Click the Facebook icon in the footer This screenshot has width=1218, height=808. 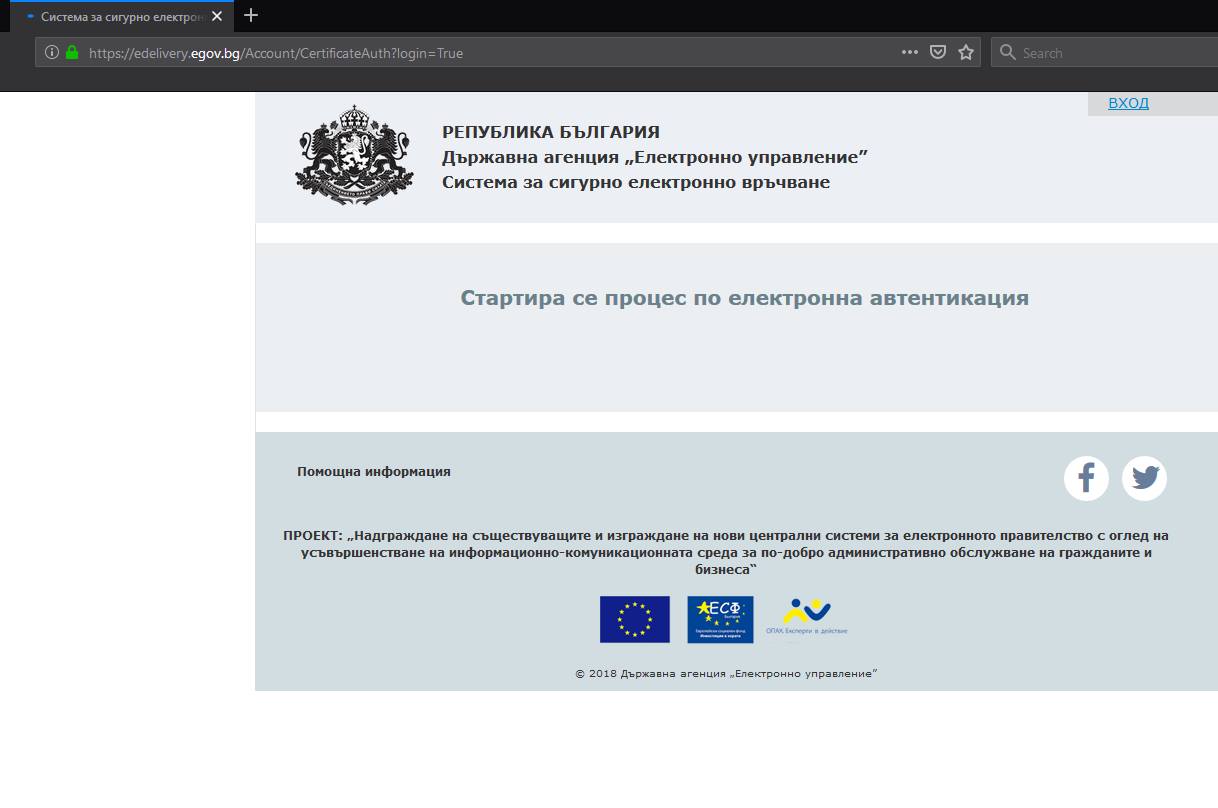pyautogui.click(x=1086, y=478)
